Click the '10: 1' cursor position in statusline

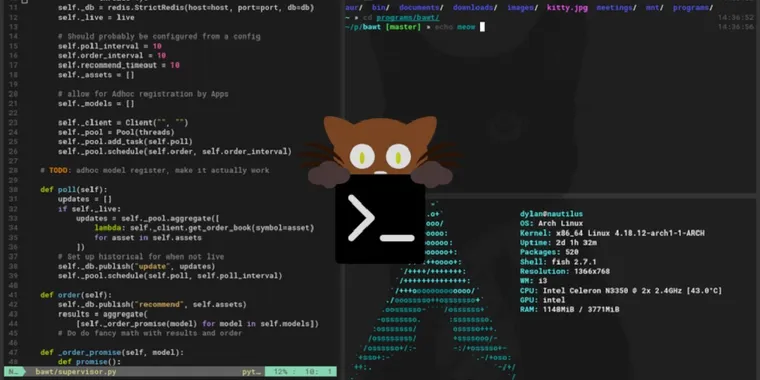point(317,372)
